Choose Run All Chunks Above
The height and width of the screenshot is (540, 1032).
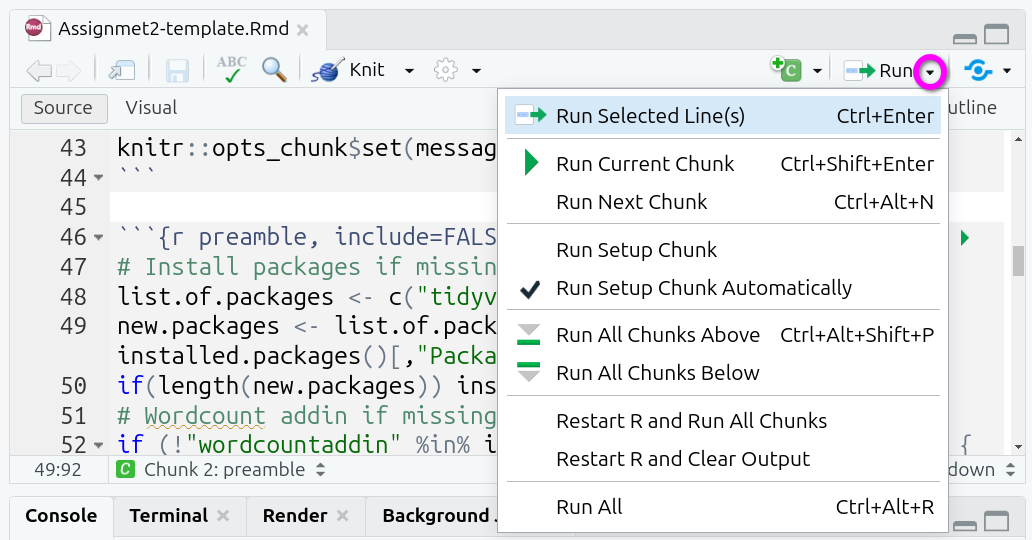[723, 335]
